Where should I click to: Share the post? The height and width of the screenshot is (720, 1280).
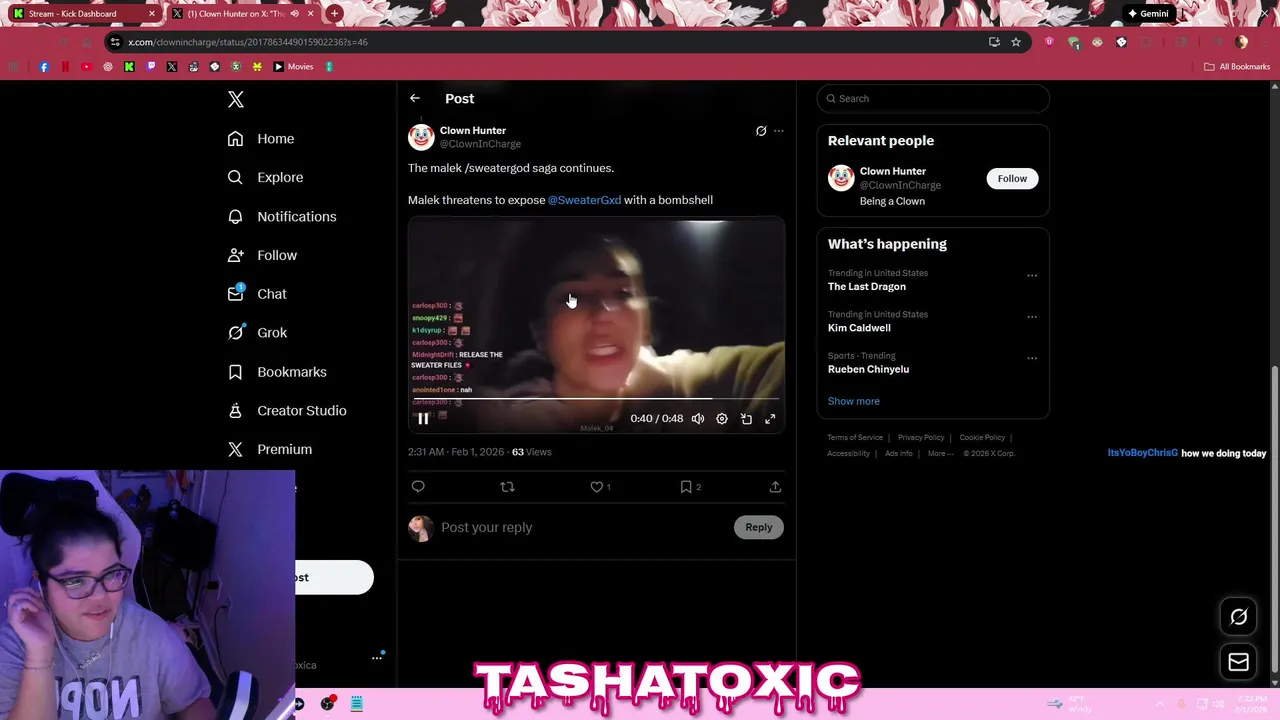coord(775,487)
